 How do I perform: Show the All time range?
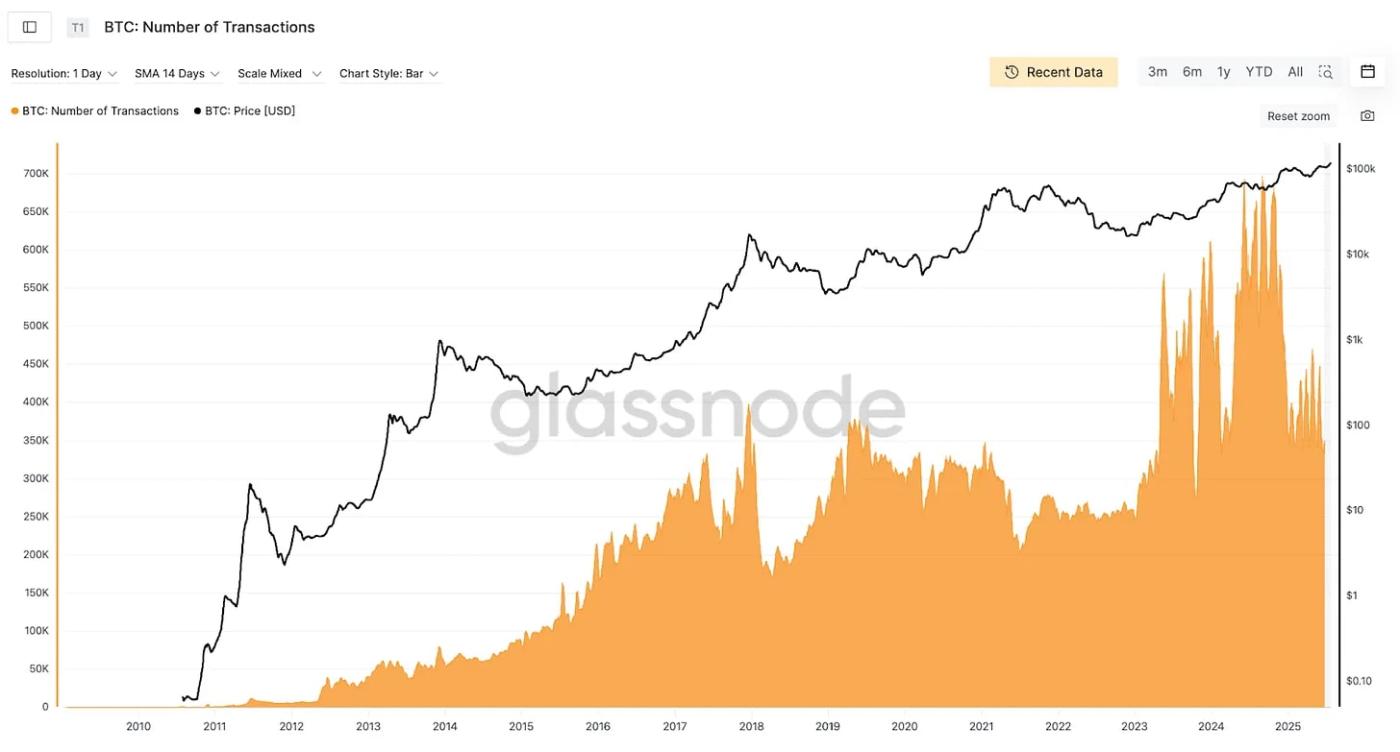coord(1295,72)
